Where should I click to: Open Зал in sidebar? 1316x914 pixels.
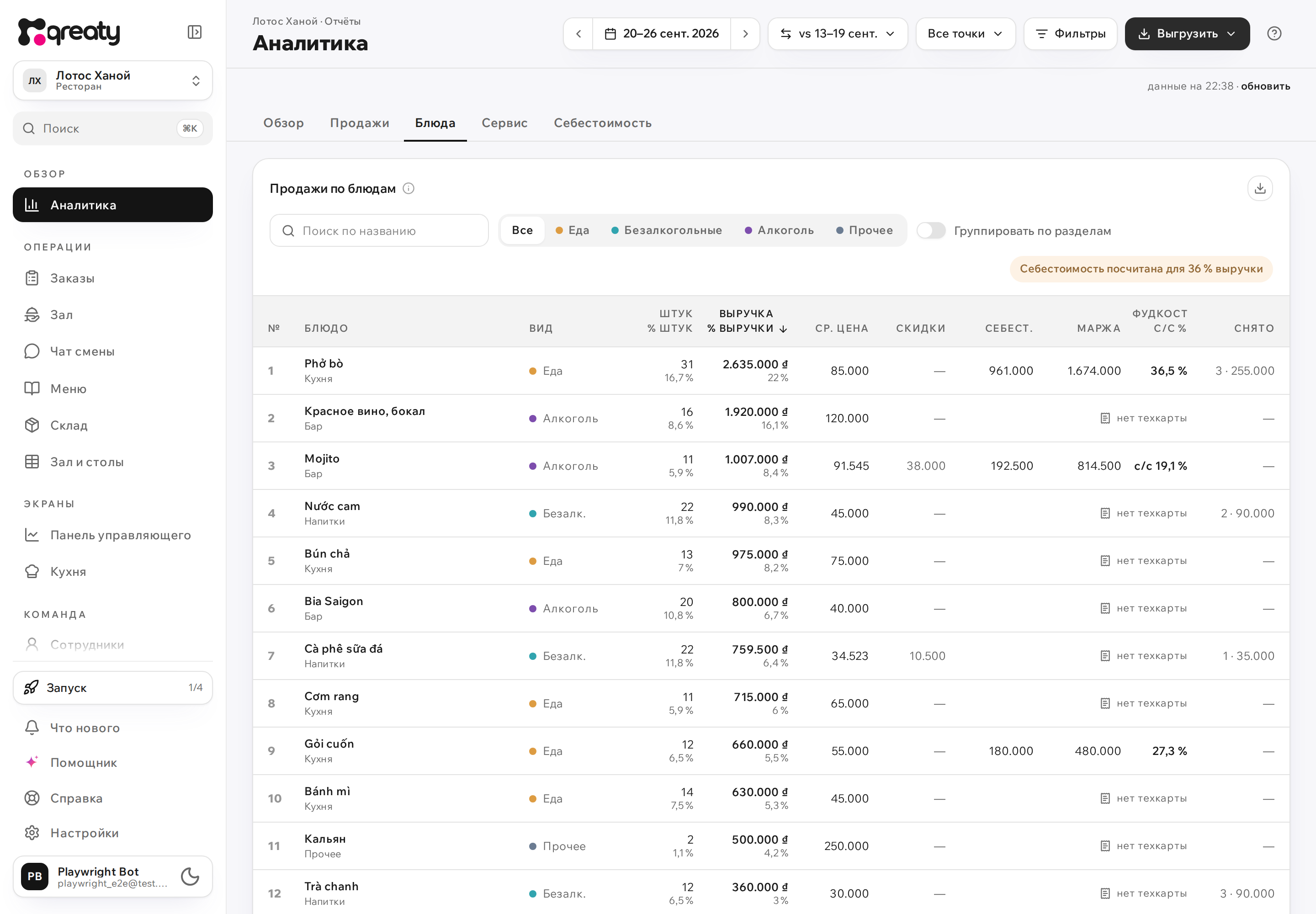(113, 315)
